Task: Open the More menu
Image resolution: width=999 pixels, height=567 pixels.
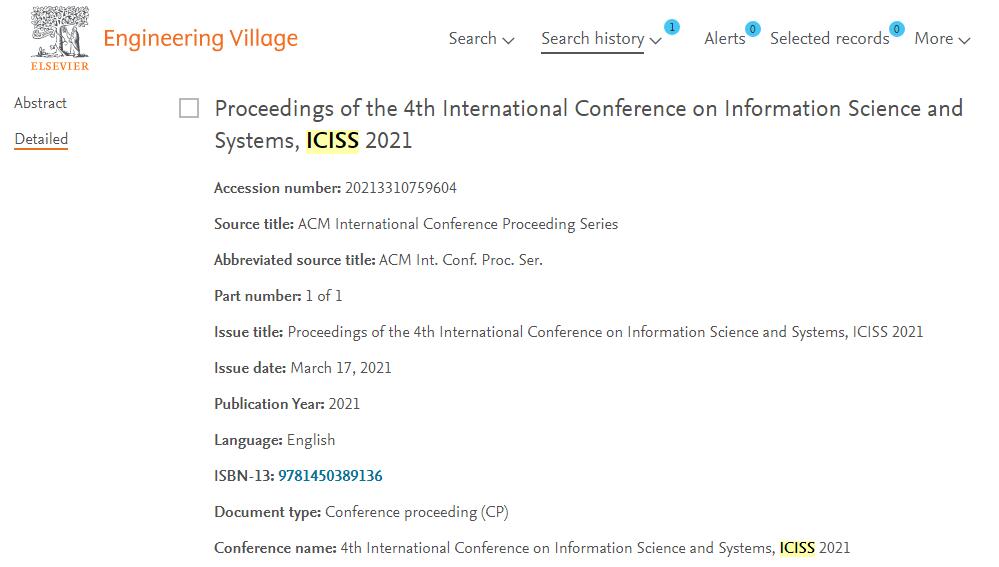Action: coord(933,38)
